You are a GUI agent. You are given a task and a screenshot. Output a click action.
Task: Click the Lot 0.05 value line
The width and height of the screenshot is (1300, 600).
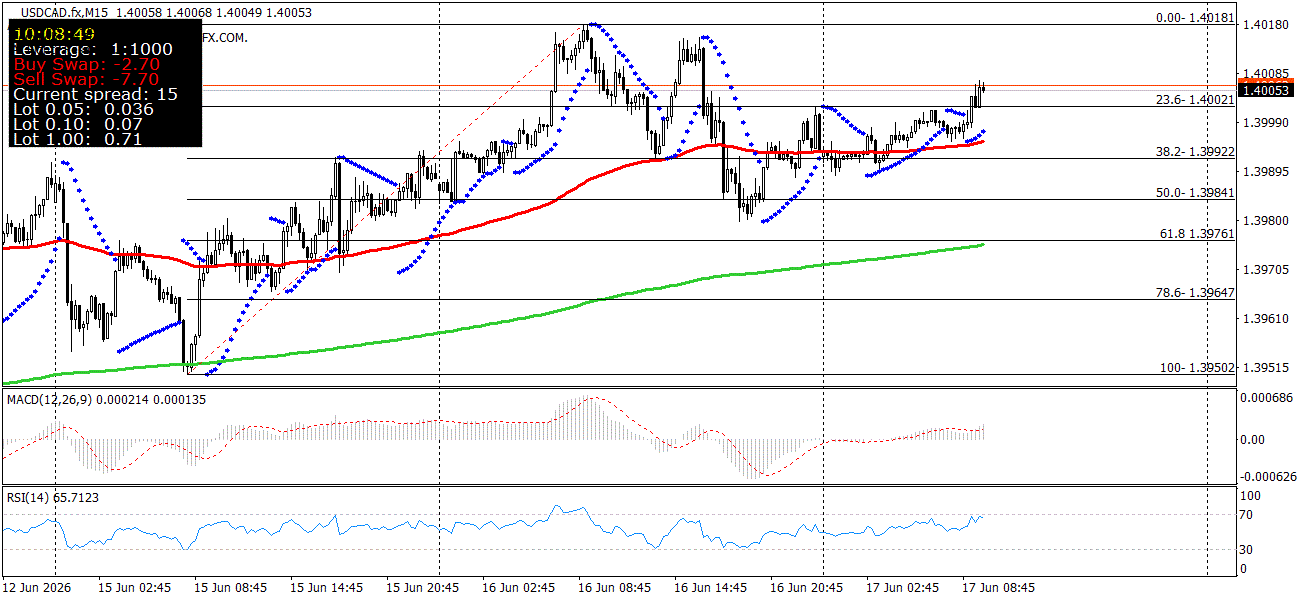(x=83, y=109)
